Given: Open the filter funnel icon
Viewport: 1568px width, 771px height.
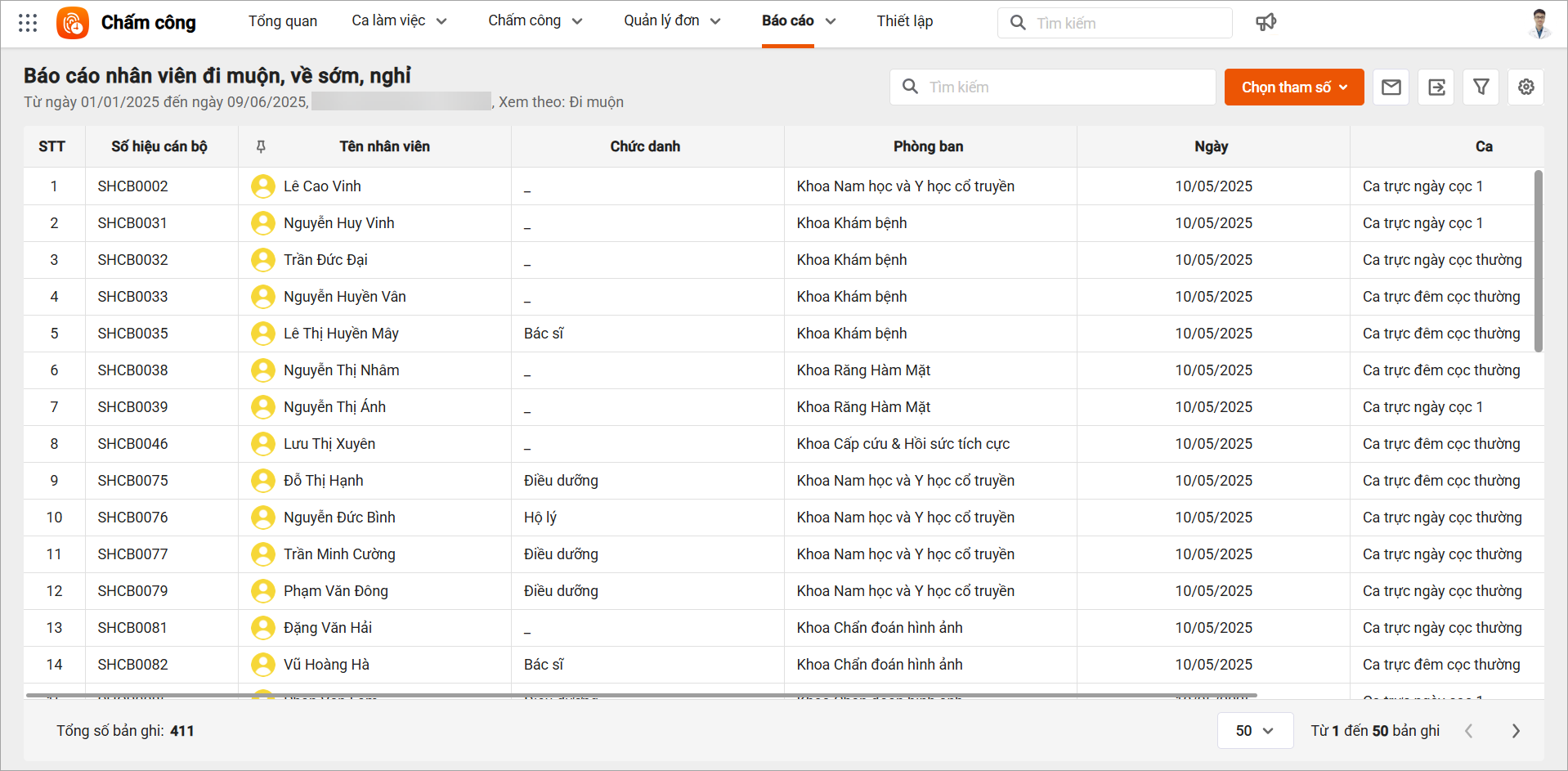Looking at the screenshot, I should [x=1481, y=87].
